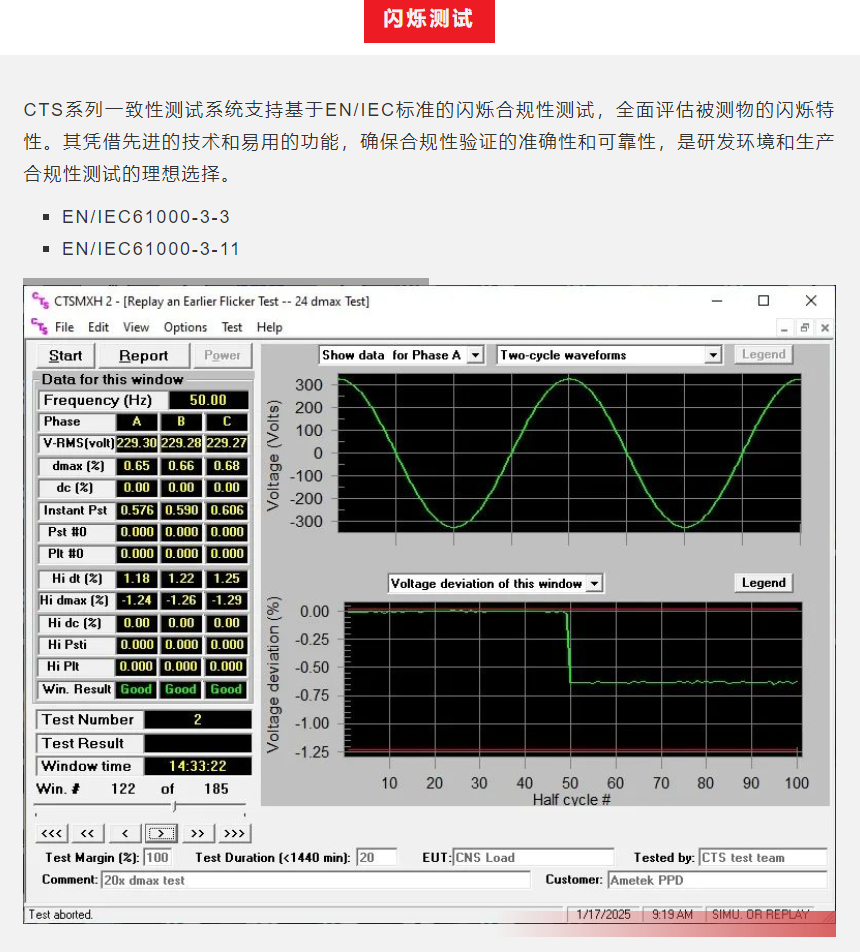This screenshot has width=860, height=952.
Task: Jump to the last window with >>> button
Action: pos(234,833)
